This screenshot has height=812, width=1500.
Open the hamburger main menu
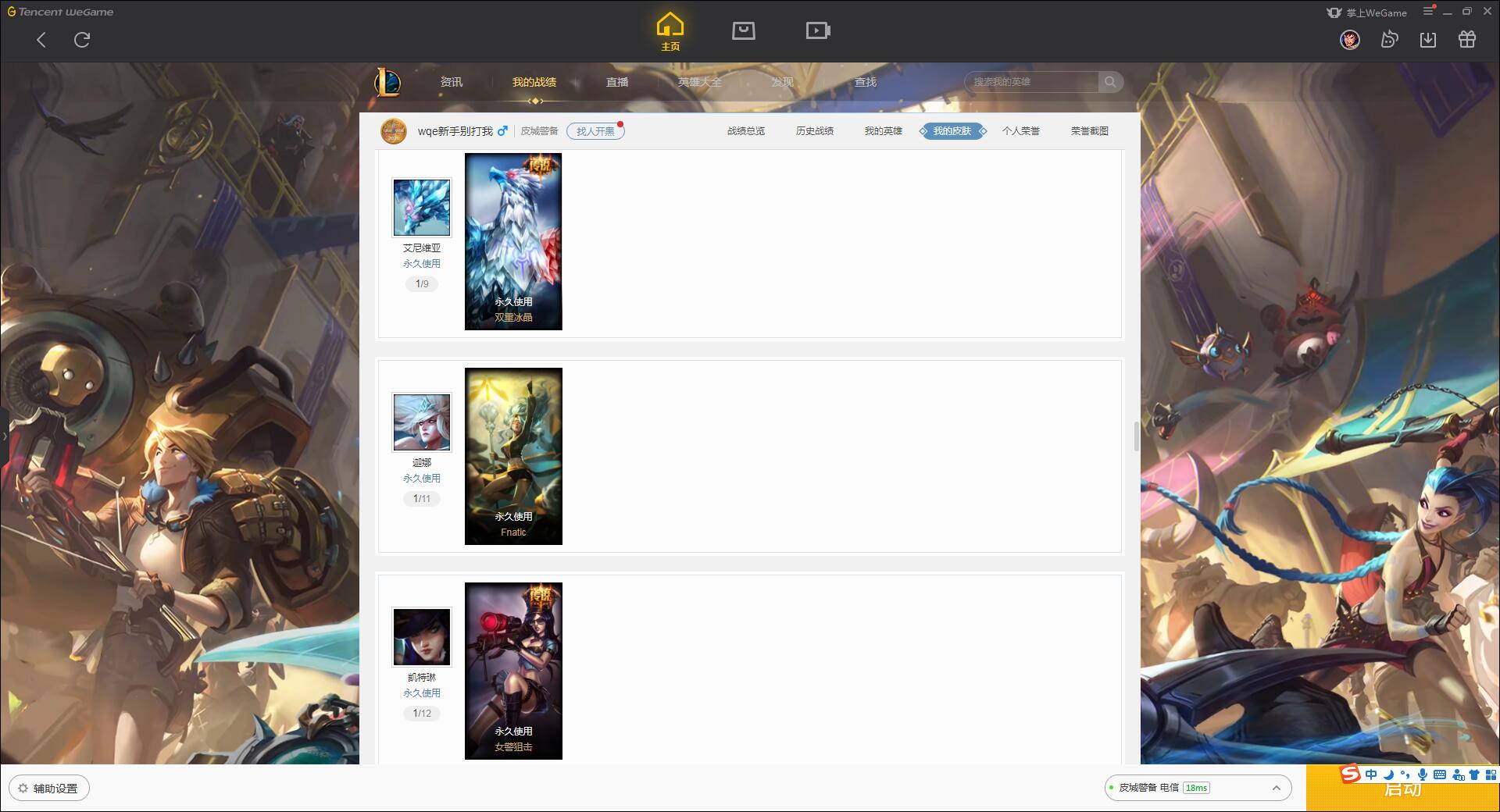pyautogui.click(x=1428, y=11)
